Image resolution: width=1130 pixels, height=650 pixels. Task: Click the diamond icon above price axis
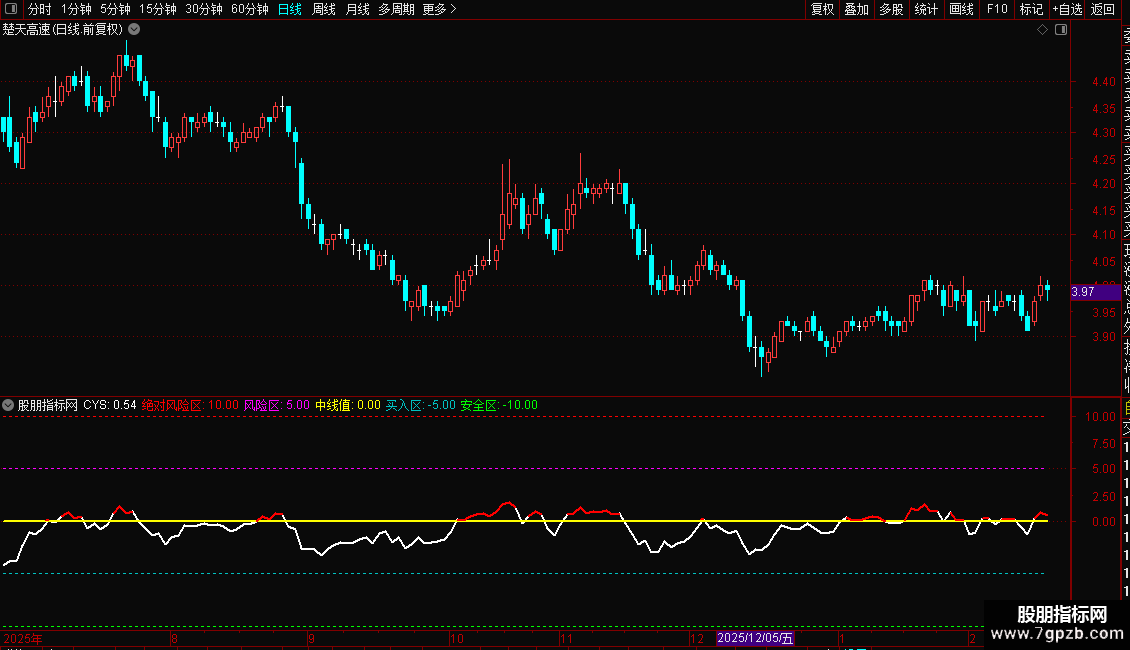click(1042, 30)
